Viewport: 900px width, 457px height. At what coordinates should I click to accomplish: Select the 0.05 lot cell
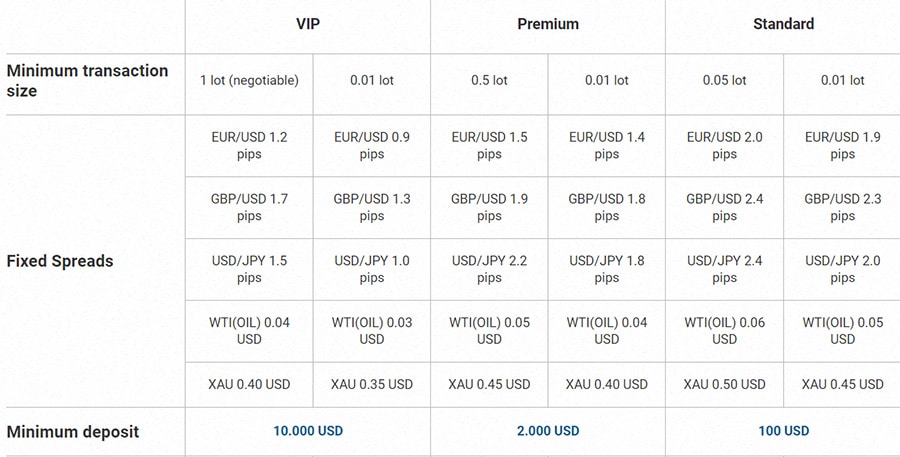724,80
